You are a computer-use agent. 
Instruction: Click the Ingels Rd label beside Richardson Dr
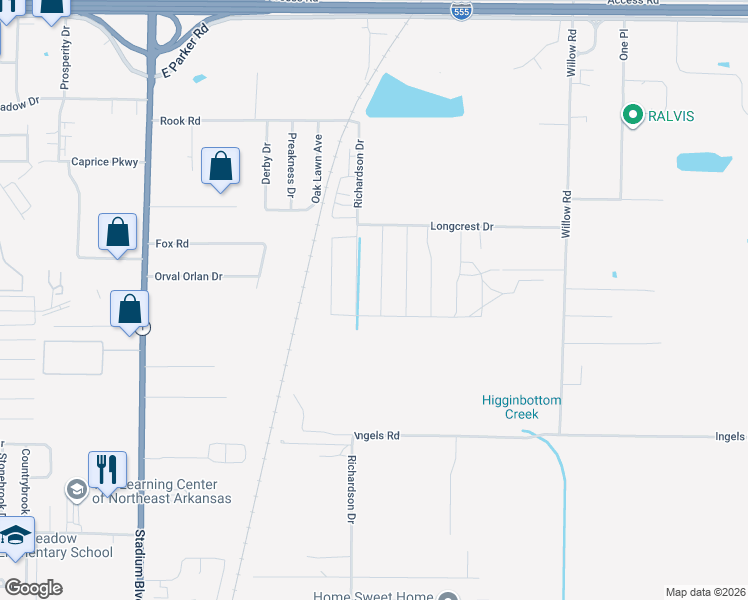[377, 435]
